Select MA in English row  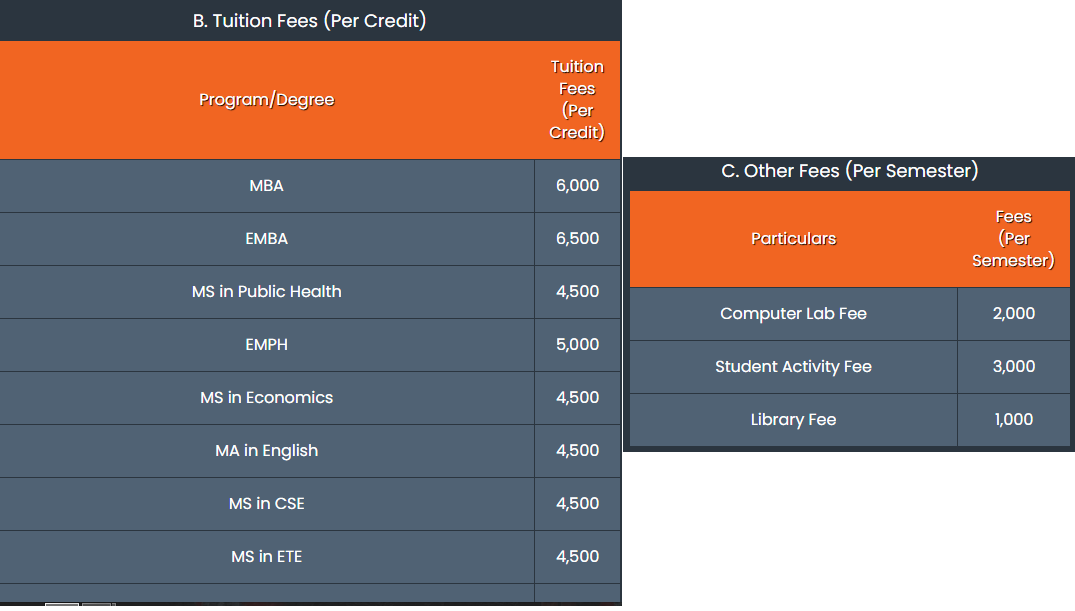(x=310, y=451)
